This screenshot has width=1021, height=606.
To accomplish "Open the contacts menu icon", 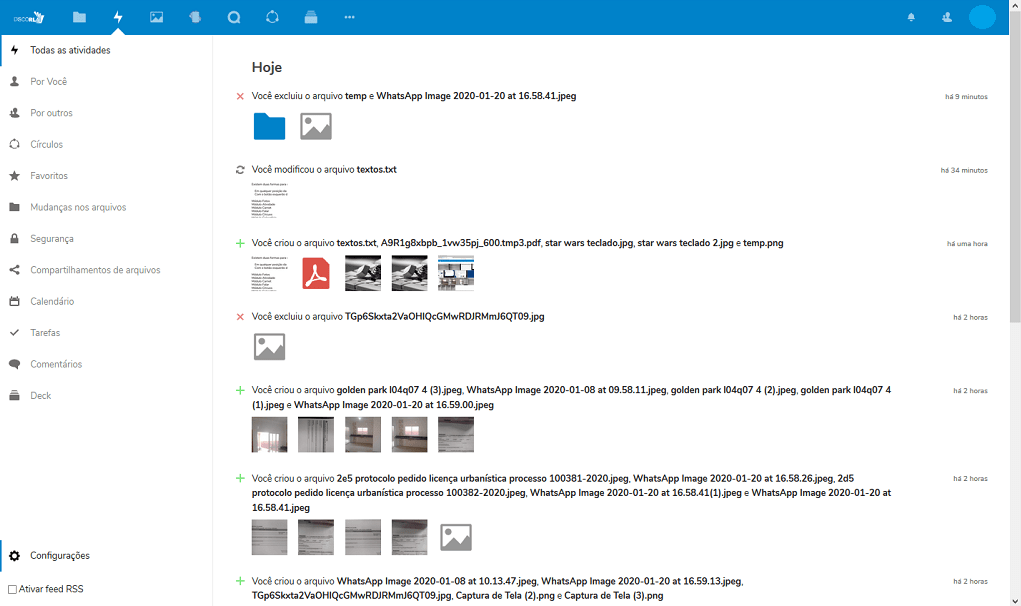I will (x=947, y=17).
